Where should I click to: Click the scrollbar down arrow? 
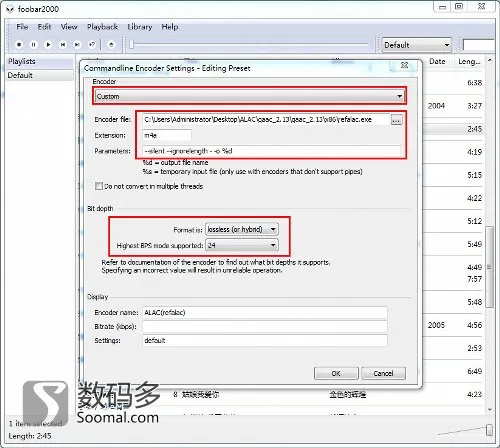(x=490, y=410)
